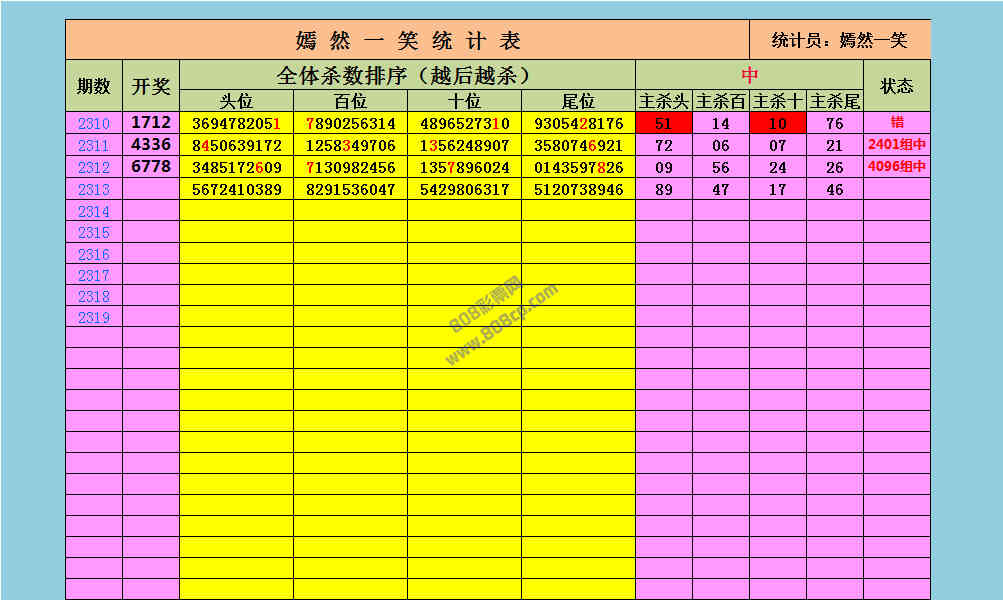Click the 统计员：嫣然一笑 label
The width and height of the screenshot is (1003, 600).
(x=839, y=41)
